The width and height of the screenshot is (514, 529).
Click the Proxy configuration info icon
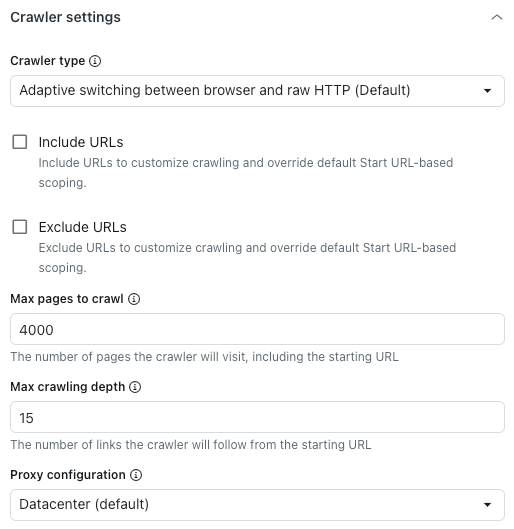pyautogui.click(x=136, y=475)
